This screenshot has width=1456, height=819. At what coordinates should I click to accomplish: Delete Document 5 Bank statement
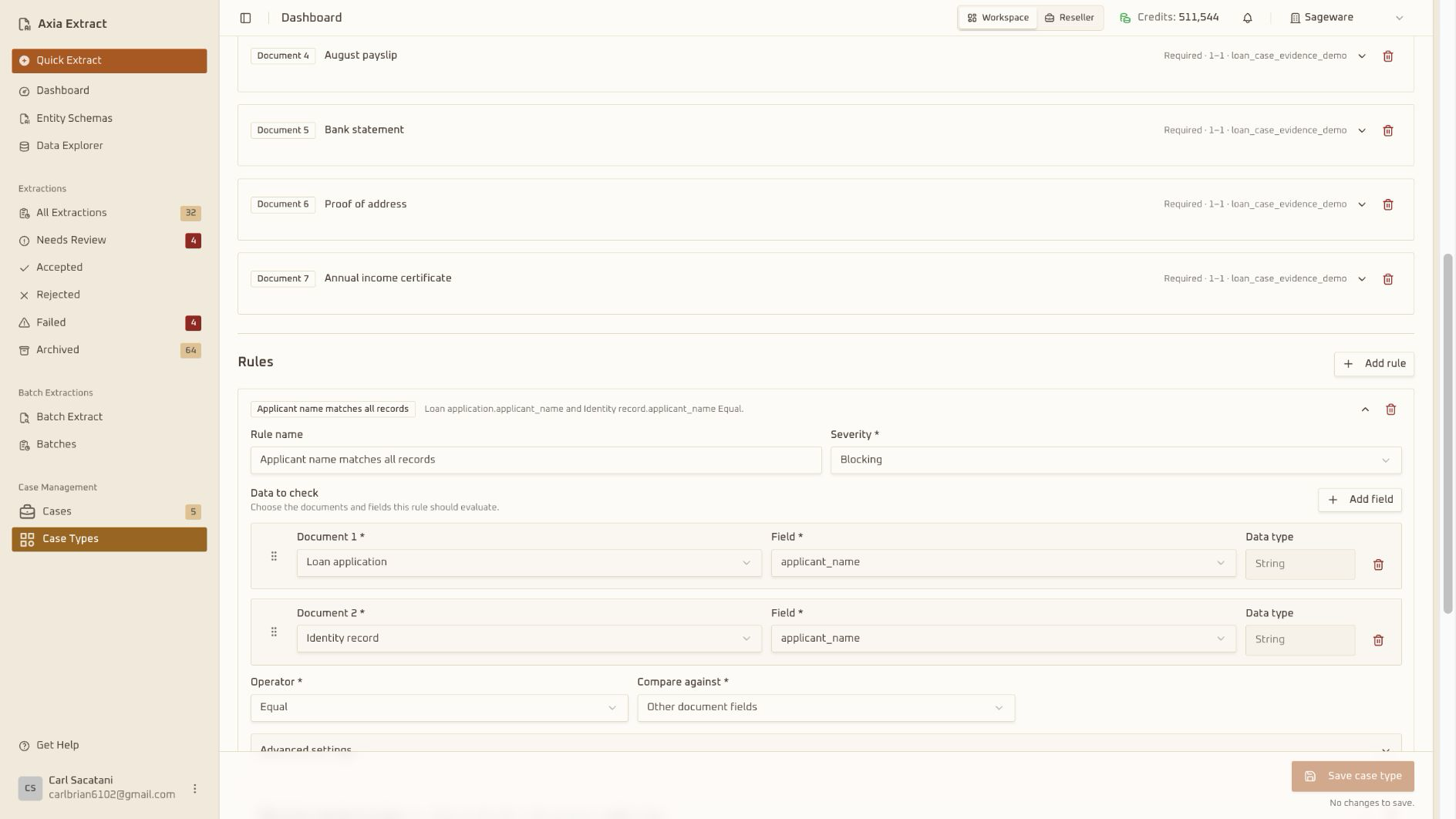(1387, 131)
